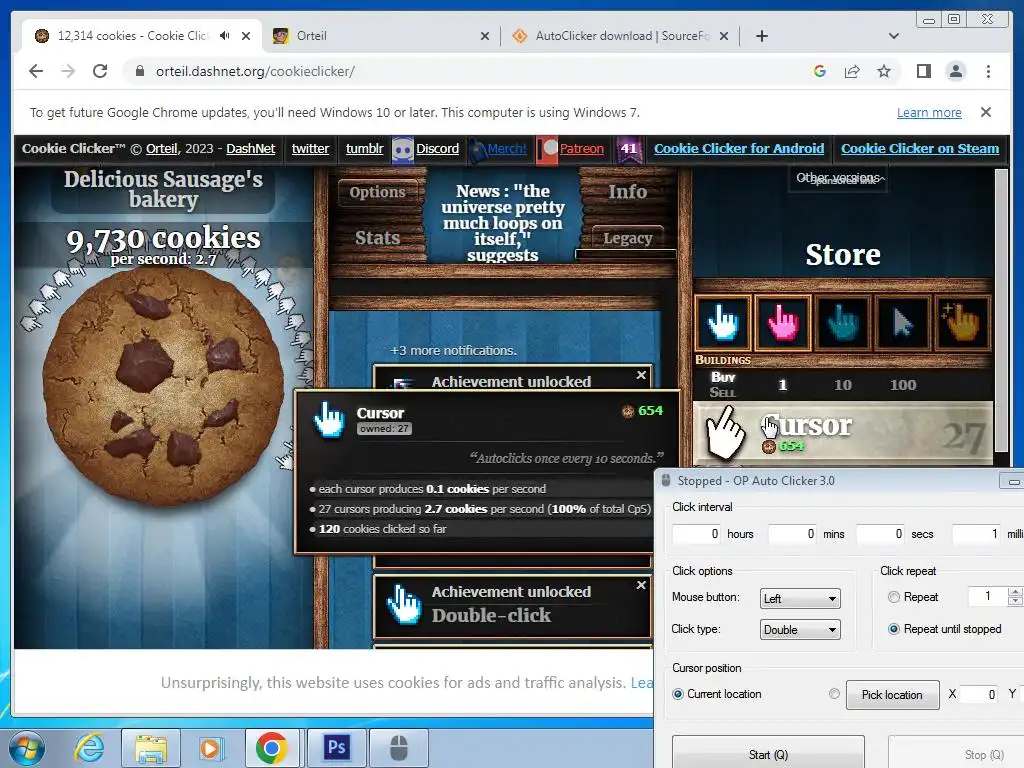1024x768 pixels.
Task: Open the Google icon in address bar
Action: 820,71
